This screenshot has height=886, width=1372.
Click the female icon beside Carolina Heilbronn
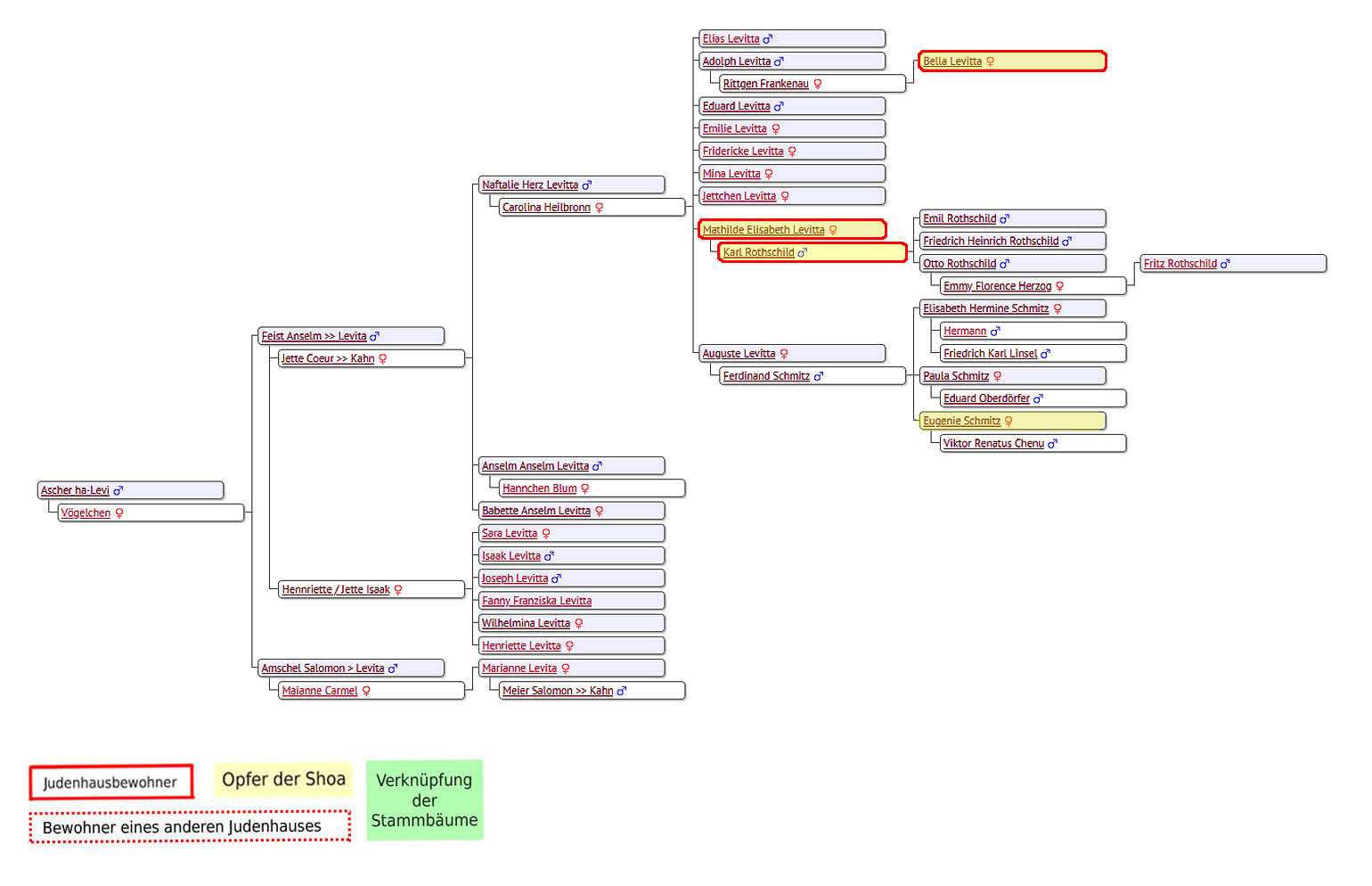pyautogui.click(x=599, y=208)
